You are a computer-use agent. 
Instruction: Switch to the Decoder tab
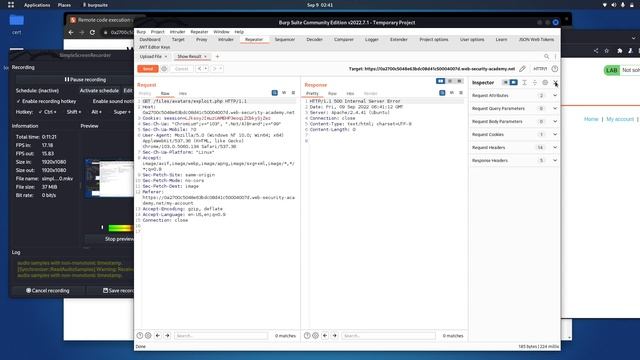click(314, 40)
